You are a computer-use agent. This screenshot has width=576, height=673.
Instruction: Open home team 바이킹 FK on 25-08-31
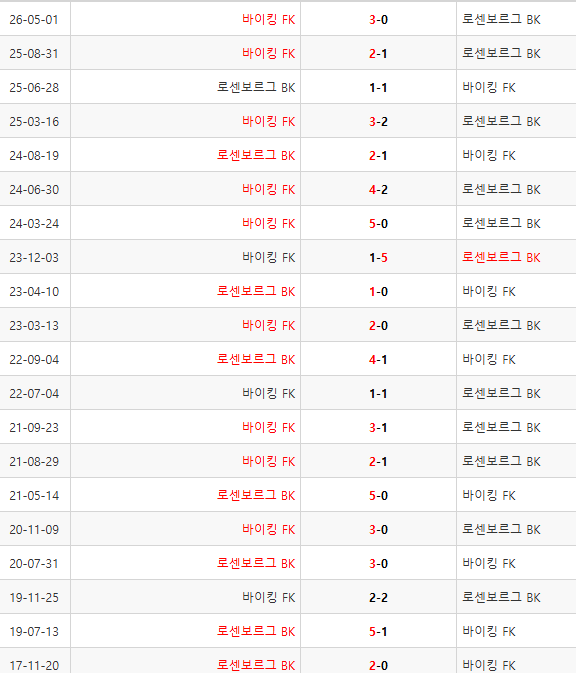click(269, 54)
